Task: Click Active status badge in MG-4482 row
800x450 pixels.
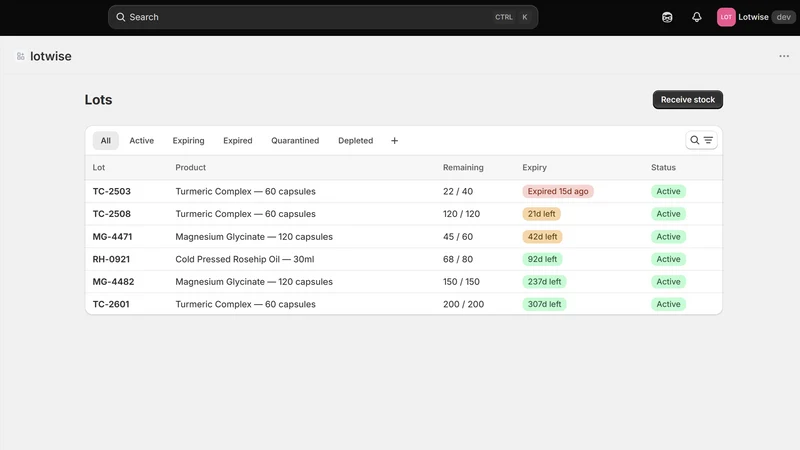Action: point(668,282)
